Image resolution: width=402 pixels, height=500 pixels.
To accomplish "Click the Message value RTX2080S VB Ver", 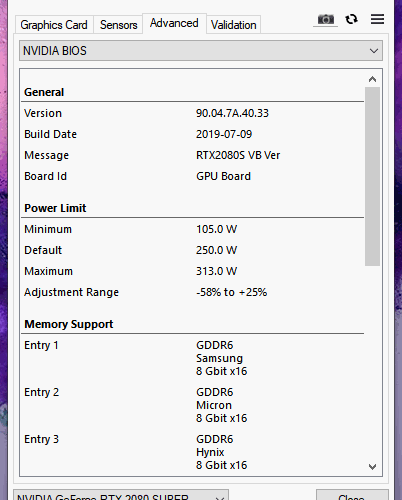I will pyautogui.click(x=238, y=155).
